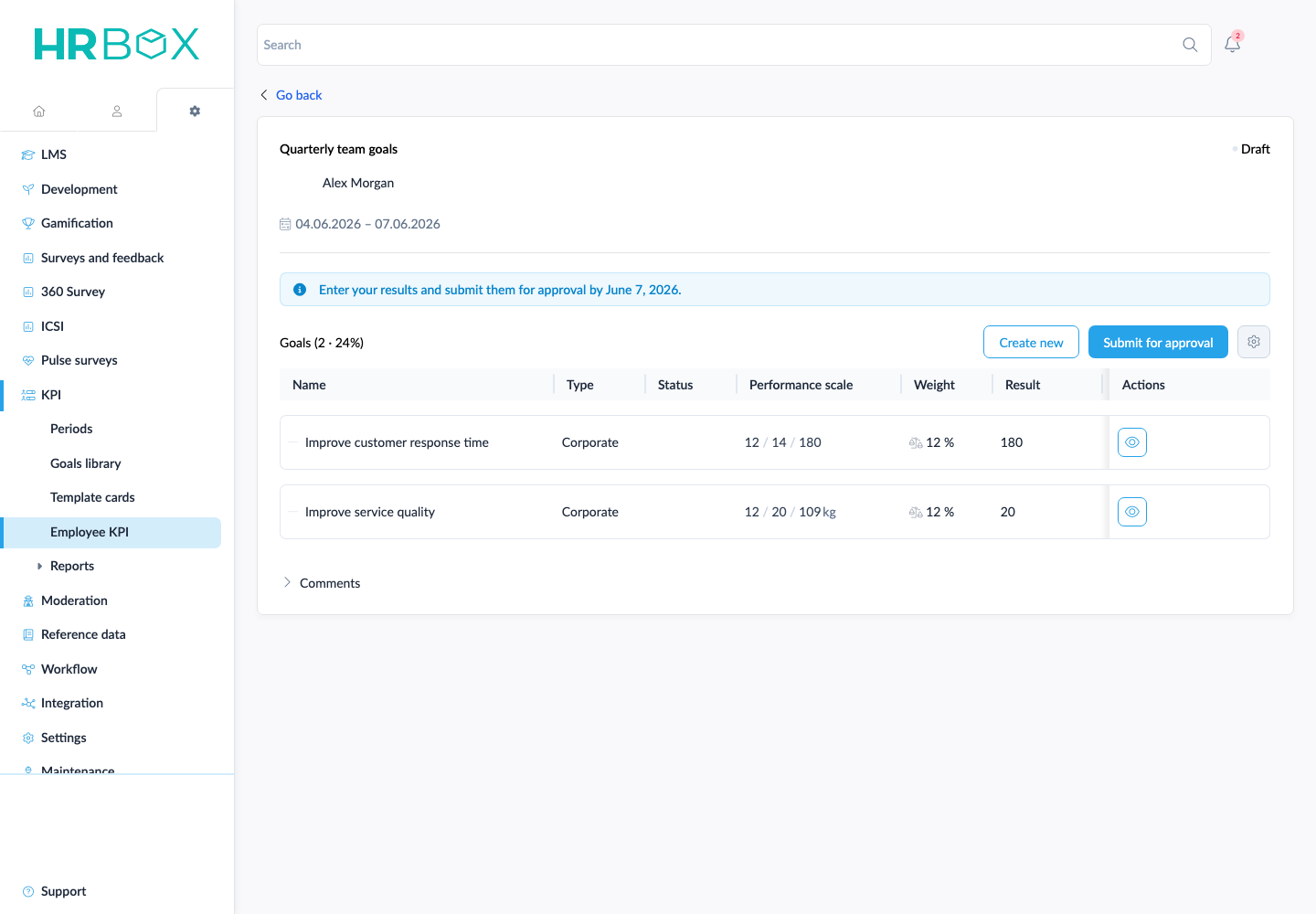Click the Surveys and feedback chart icon

tap(28, 258)
